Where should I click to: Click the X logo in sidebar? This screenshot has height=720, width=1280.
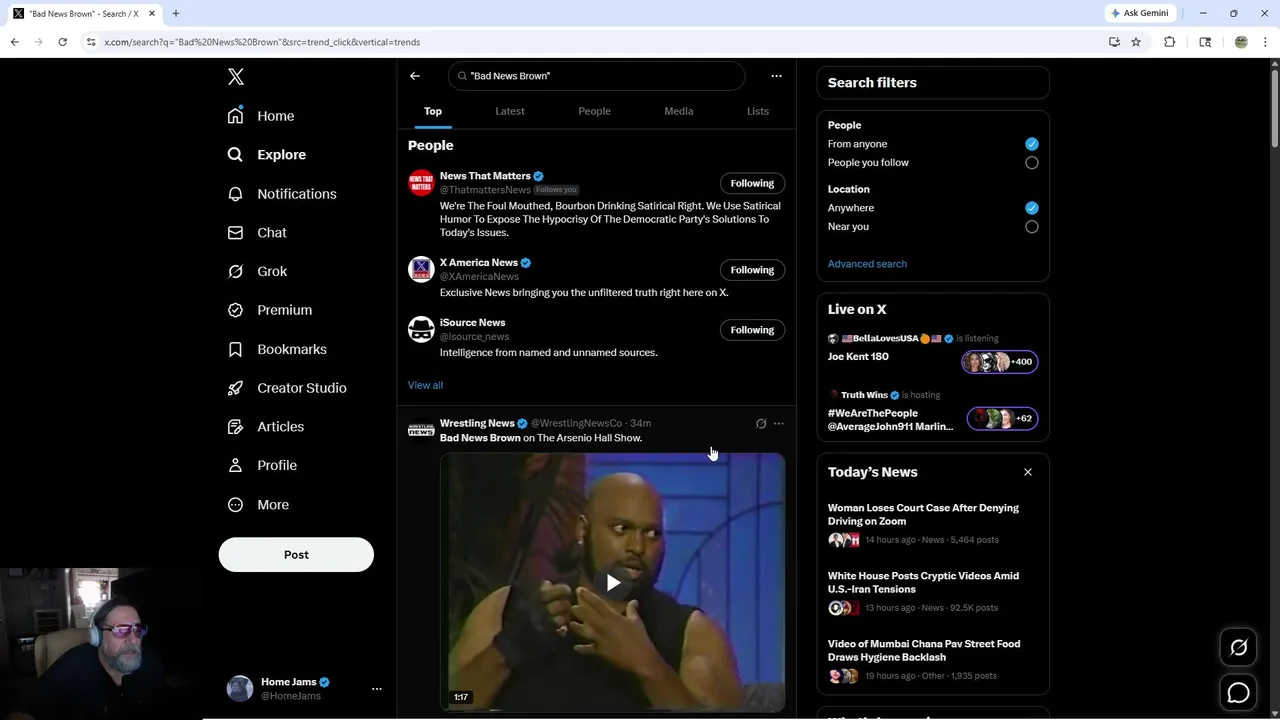[236, 77]
